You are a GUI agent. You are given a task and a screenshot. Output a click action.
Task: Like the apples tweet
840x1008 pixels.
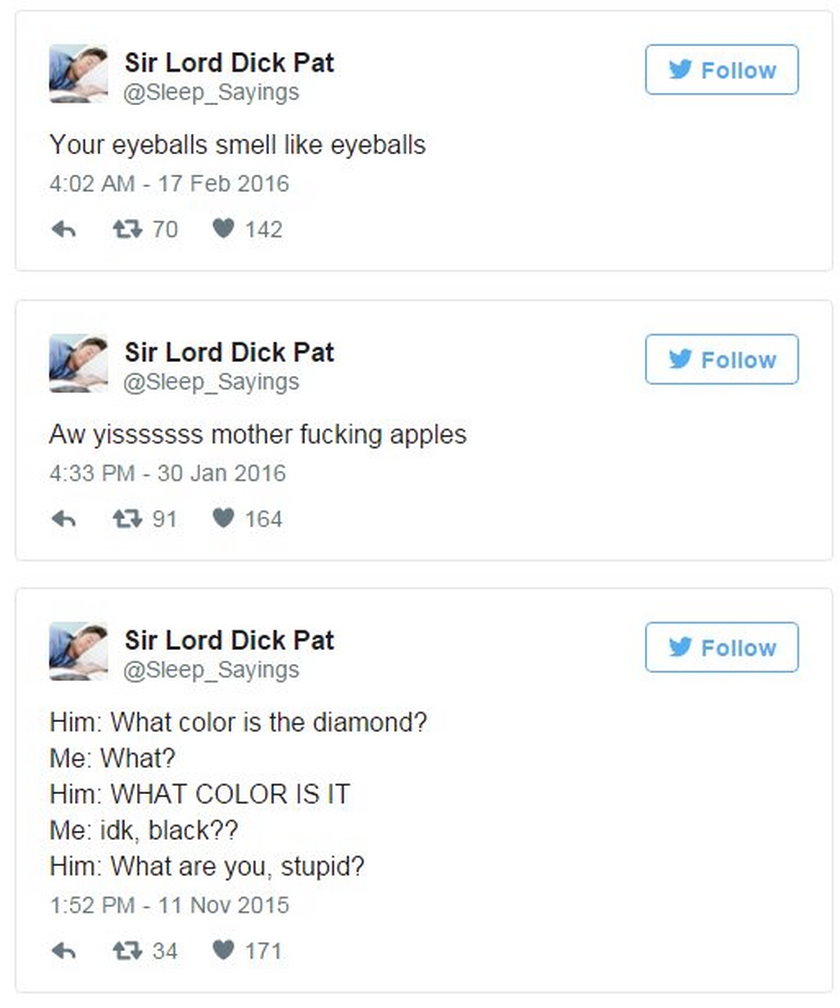pyautogui.click(x=223, y=519)
